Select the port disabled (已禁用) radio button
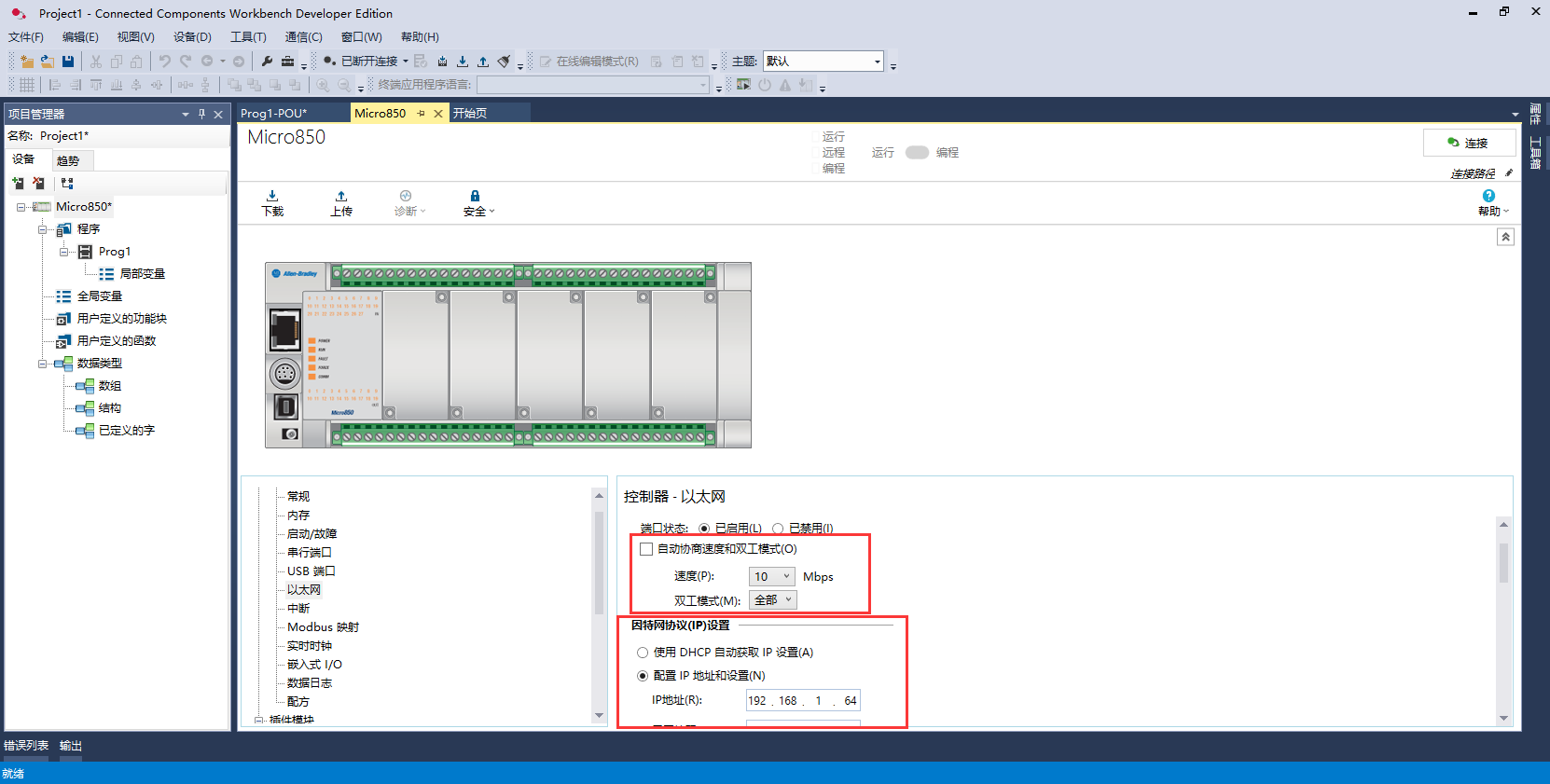Image resolution: width=1550 pixels, height=784 pixels. pyautogui.click(x=778, y=529)
